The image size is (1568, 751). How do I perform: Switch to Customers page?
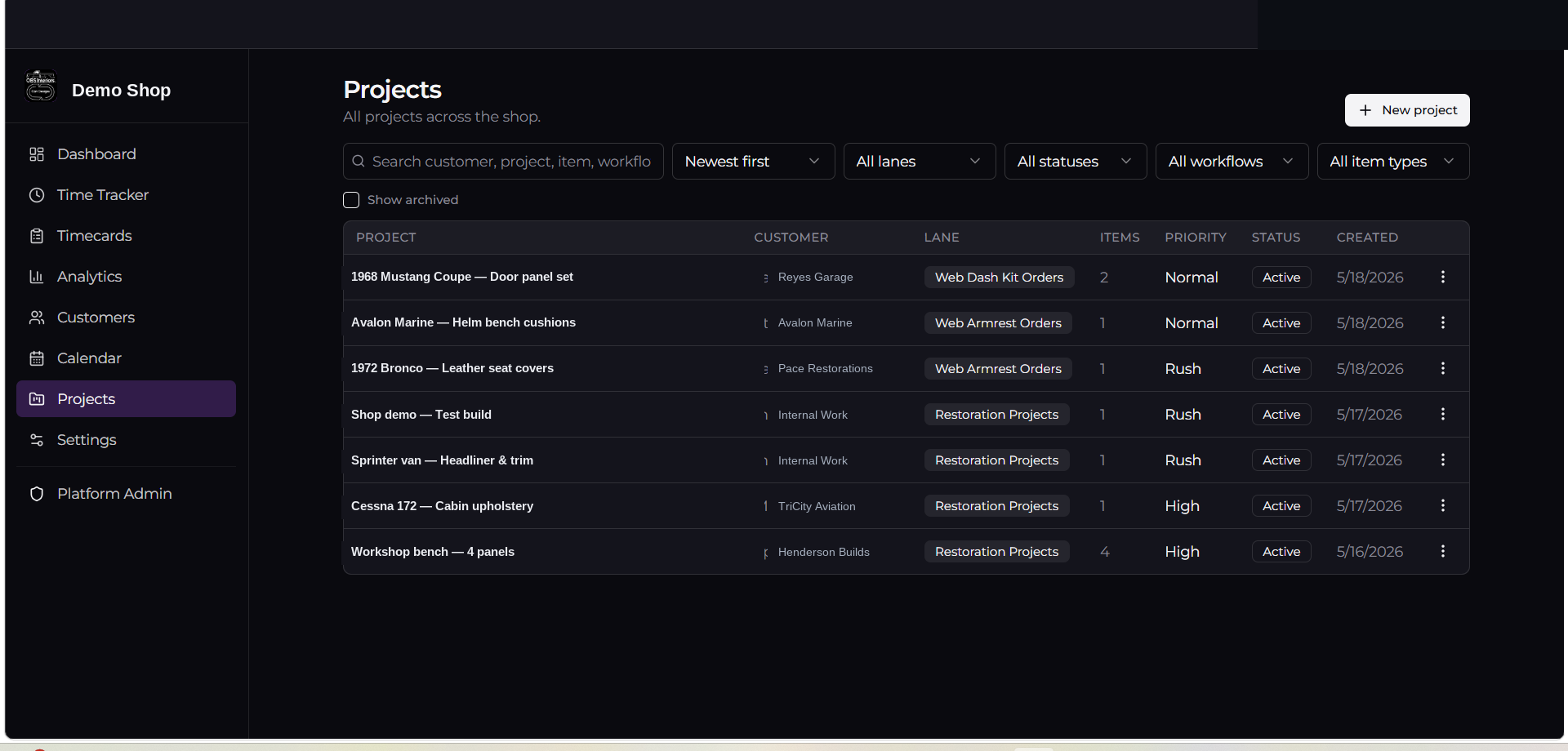coord(126,318)
